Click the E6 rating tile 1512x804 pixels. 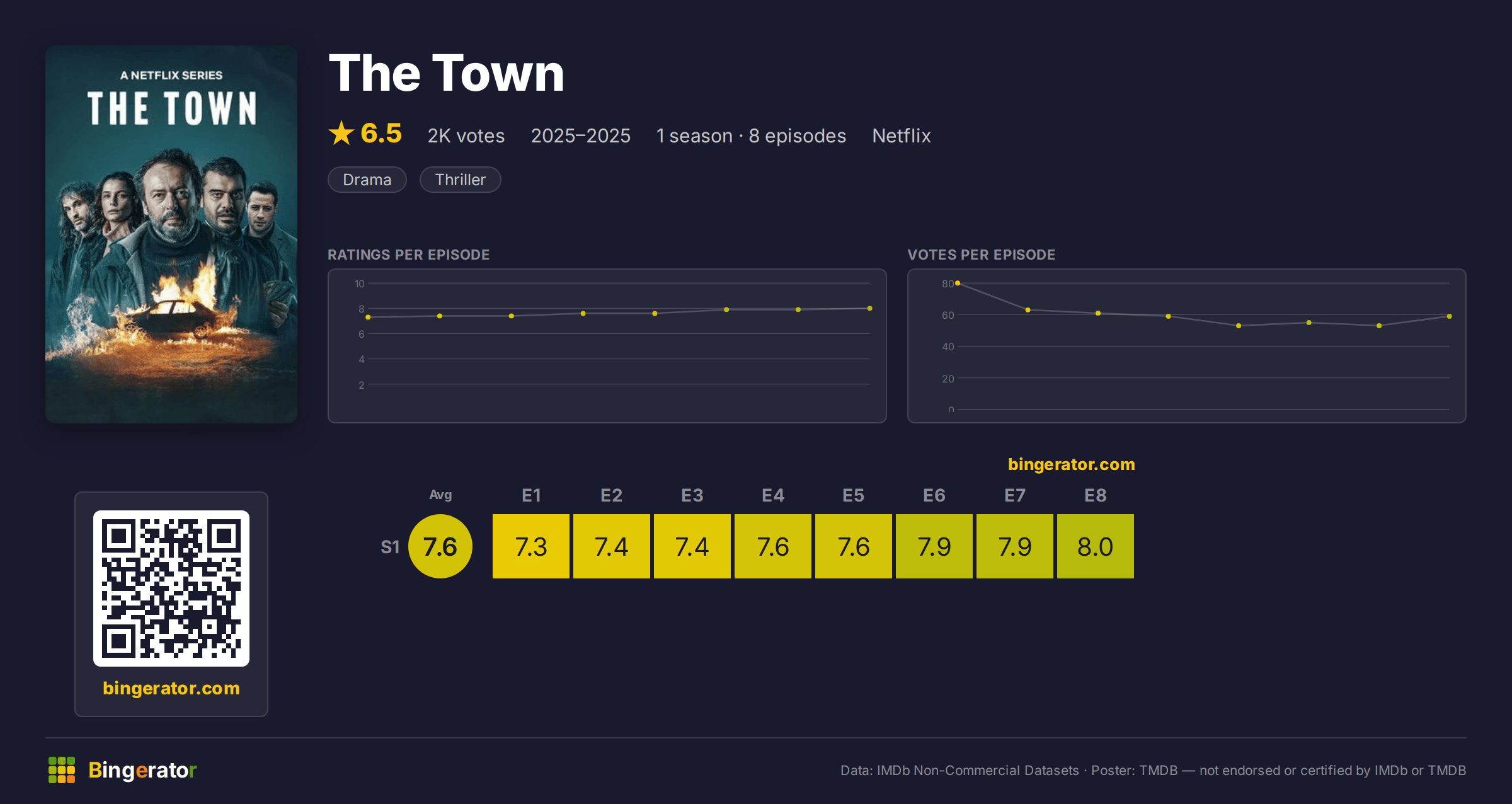pyautogui.click(x=934, y=546)
